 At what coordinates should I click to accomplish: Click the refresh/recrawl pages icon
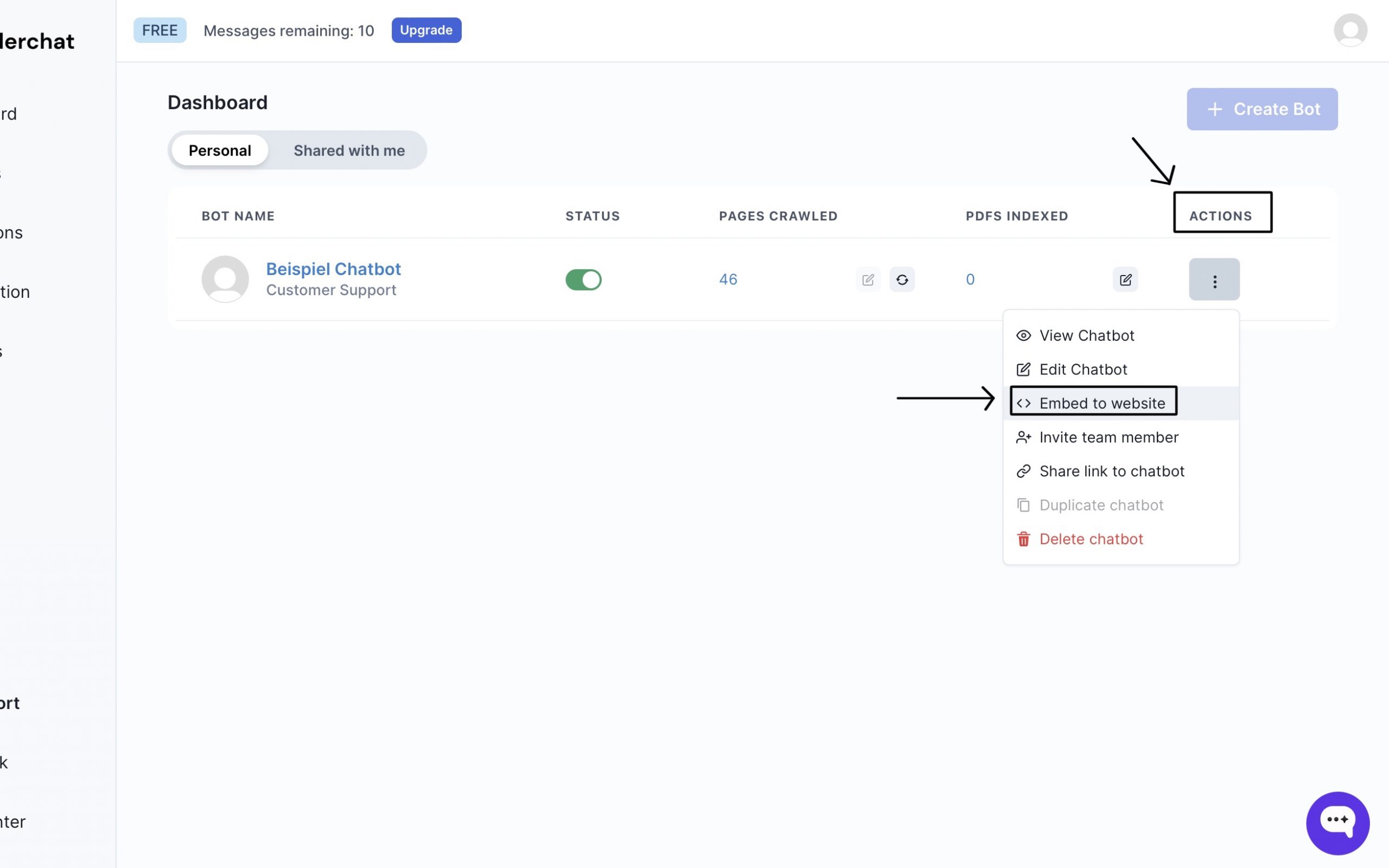tap(901, 279)
